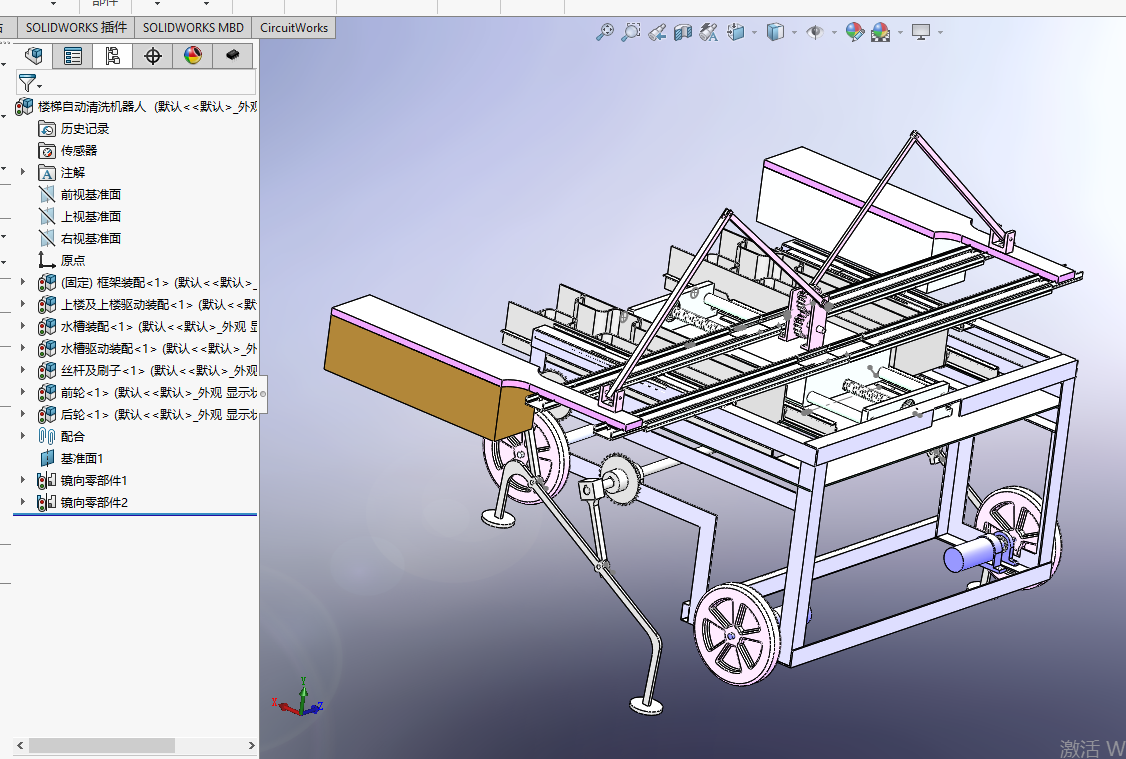Open SOLIDWORKS MBD ribbon tab
The image size is (1126, 759).
193,27
